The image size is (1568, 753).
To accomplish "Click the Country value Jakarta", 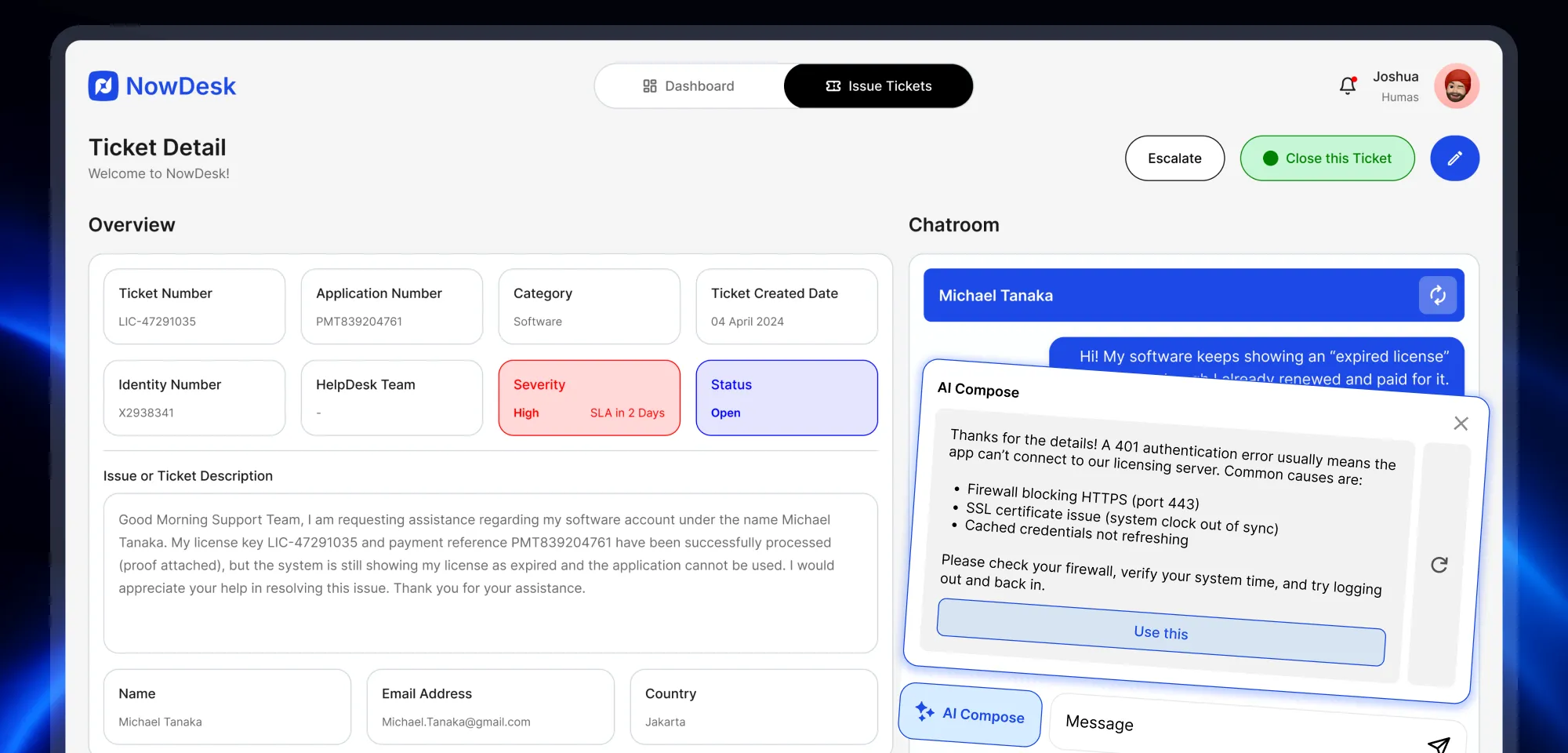I will [x=665, y=722].
